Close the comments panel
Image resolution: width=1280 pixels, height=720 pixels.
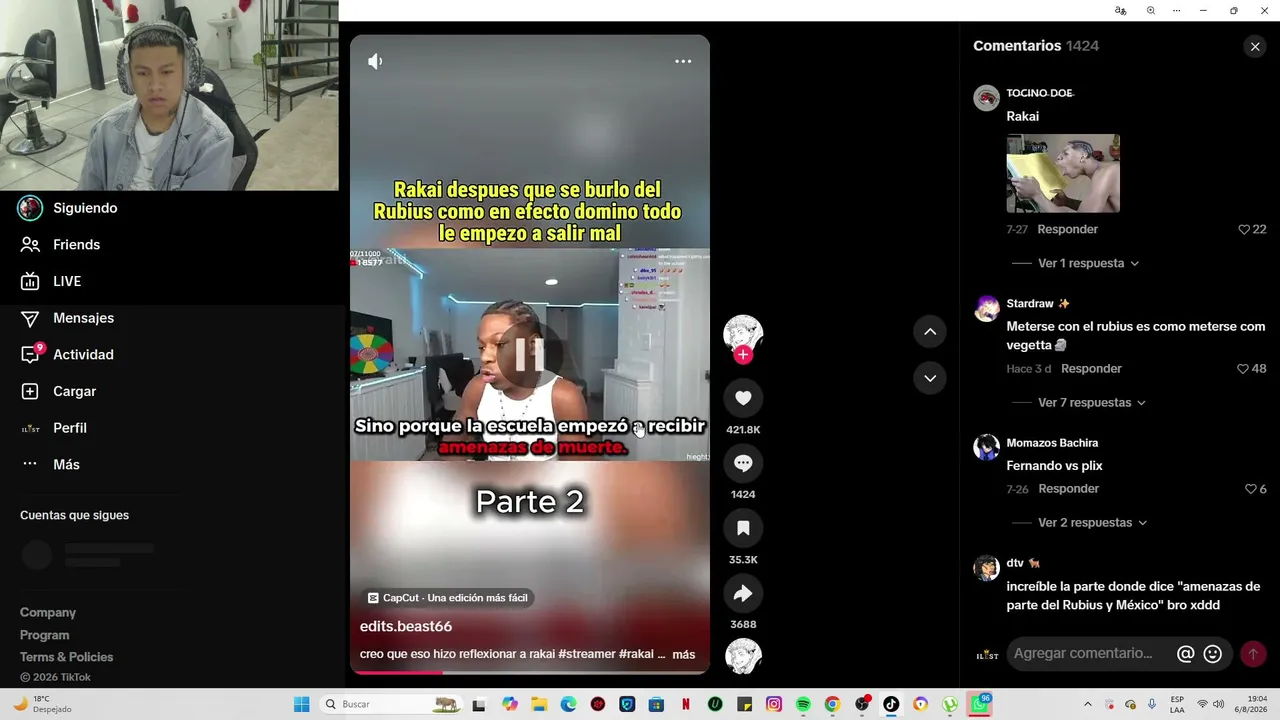[x=1255, y=47]
